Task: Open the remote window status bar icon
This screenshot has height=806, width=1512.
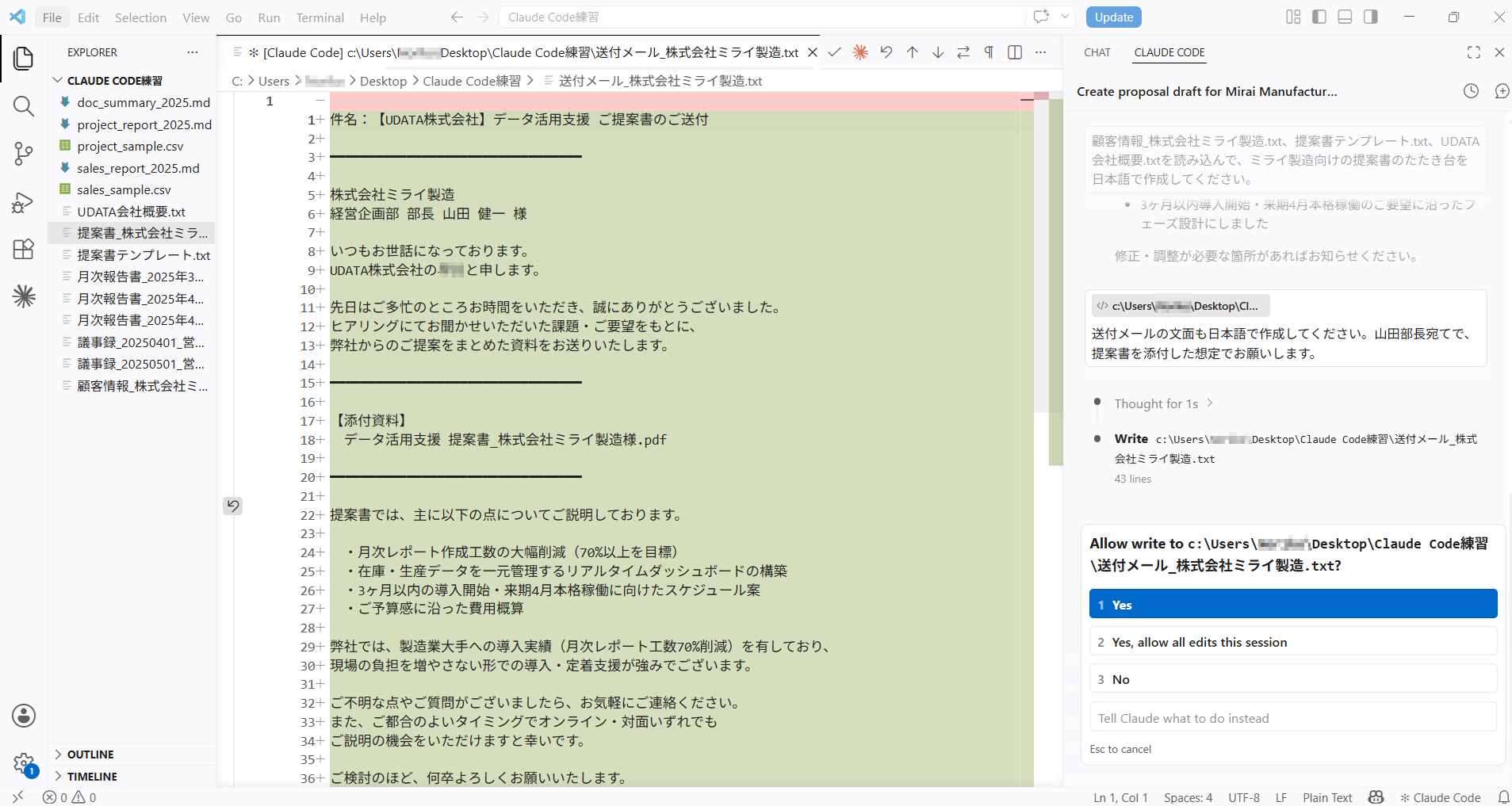Action: click(x=18, y=796)
